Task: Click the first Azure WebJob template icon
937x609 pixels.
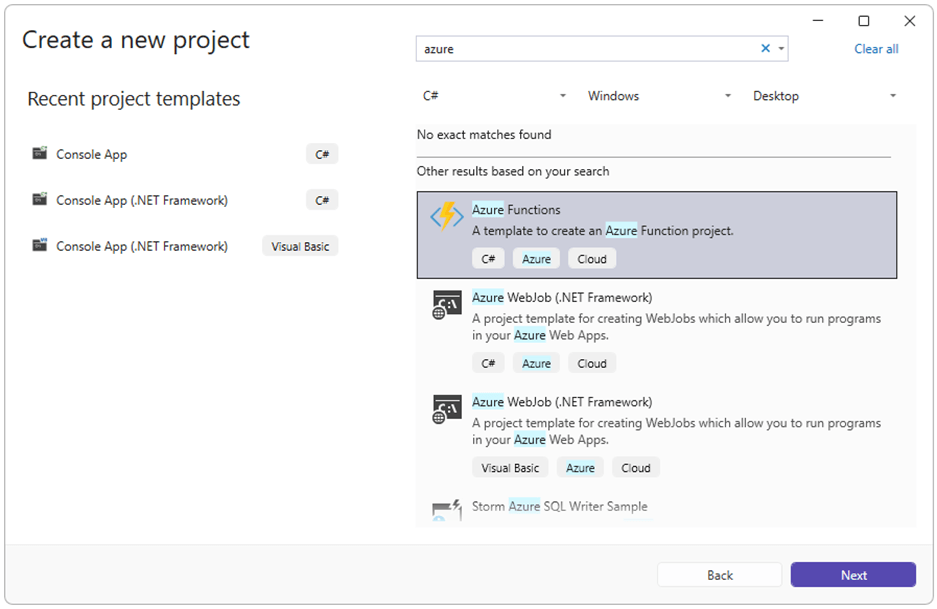Action: tap(446, 305)
